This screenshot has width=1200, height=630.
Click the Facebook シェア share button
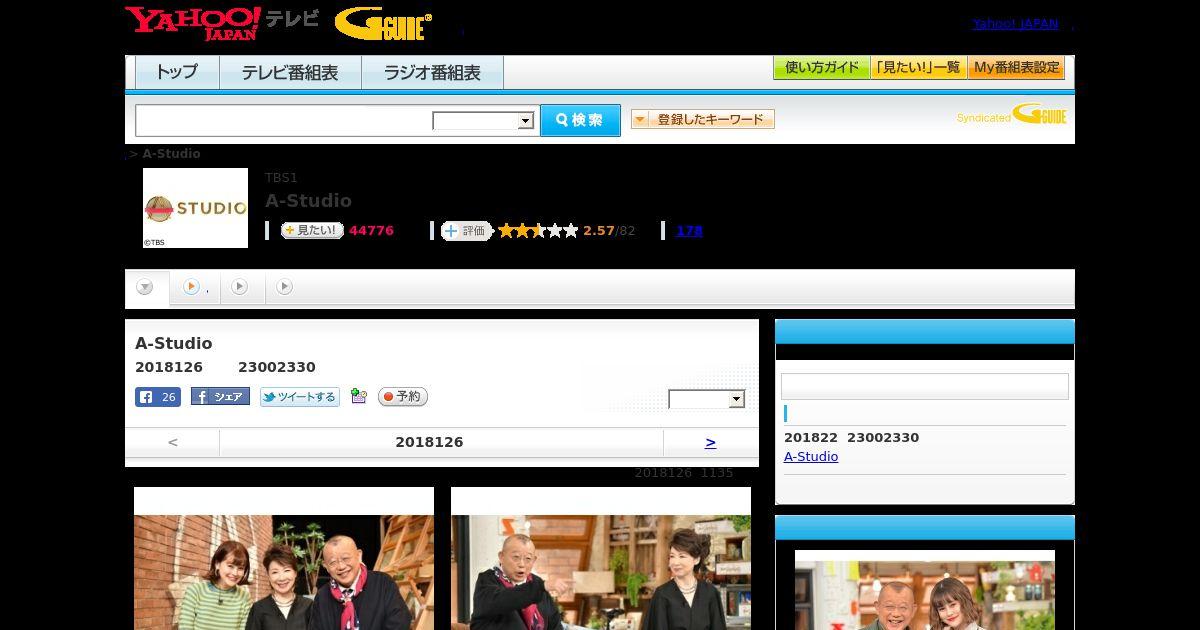[x=220, y=397]
